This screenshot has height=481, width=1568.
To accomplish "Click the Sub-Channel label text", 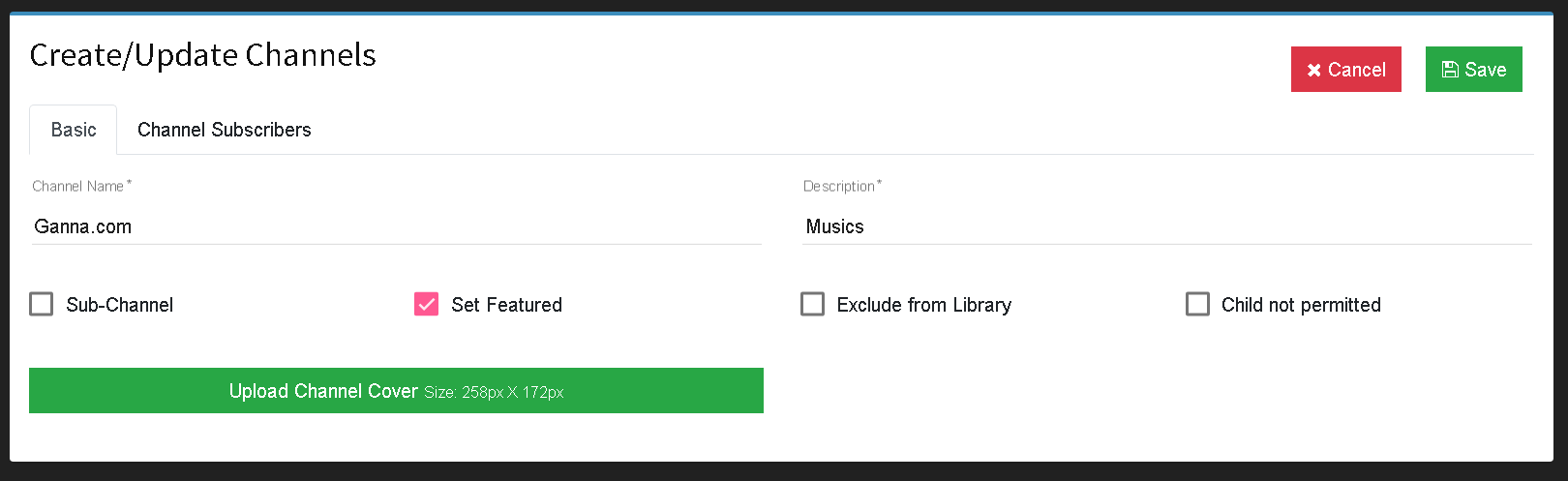I will point(120,305).
